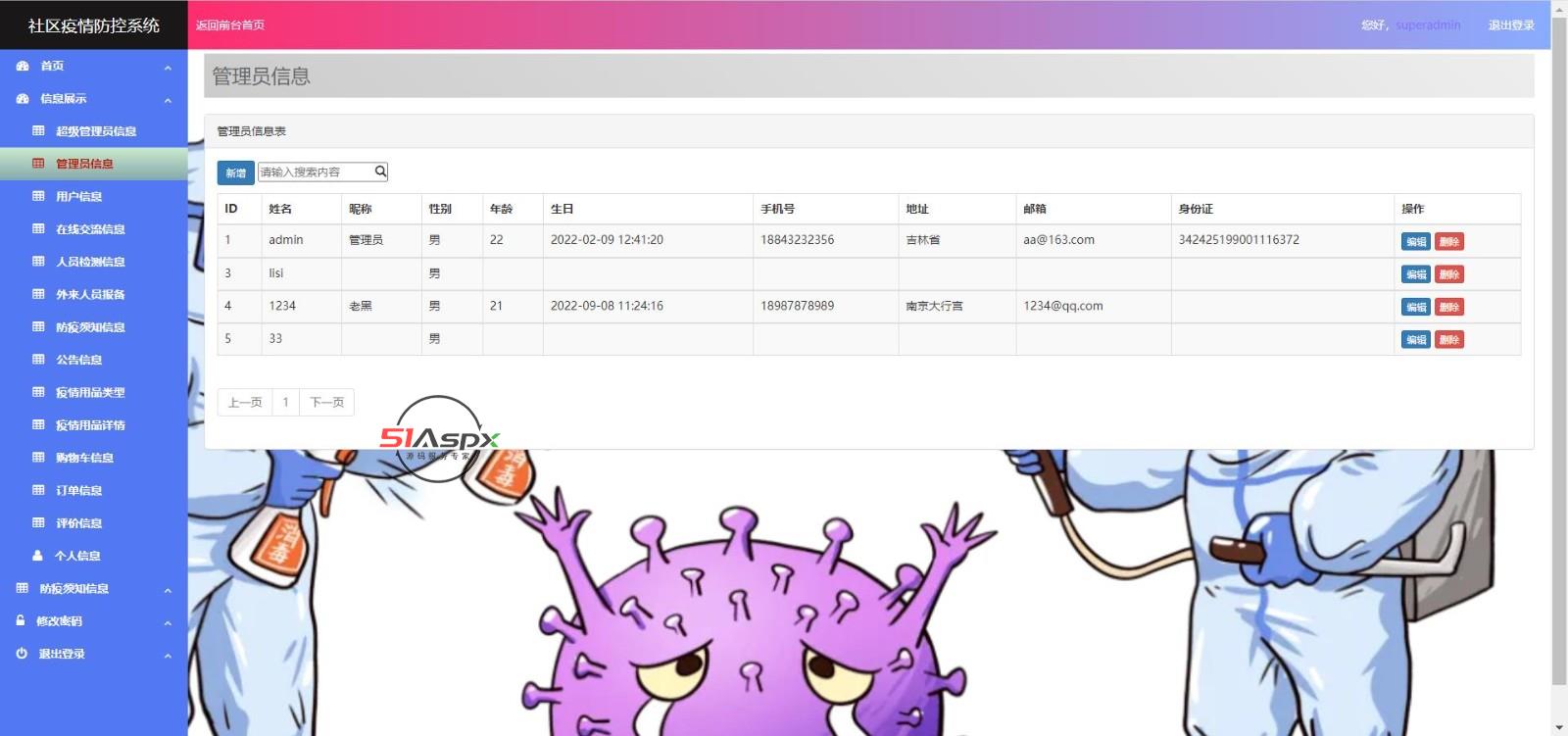Click the table icon next to 超级管理员信息

pyautogui.click(x=38, y=130)
